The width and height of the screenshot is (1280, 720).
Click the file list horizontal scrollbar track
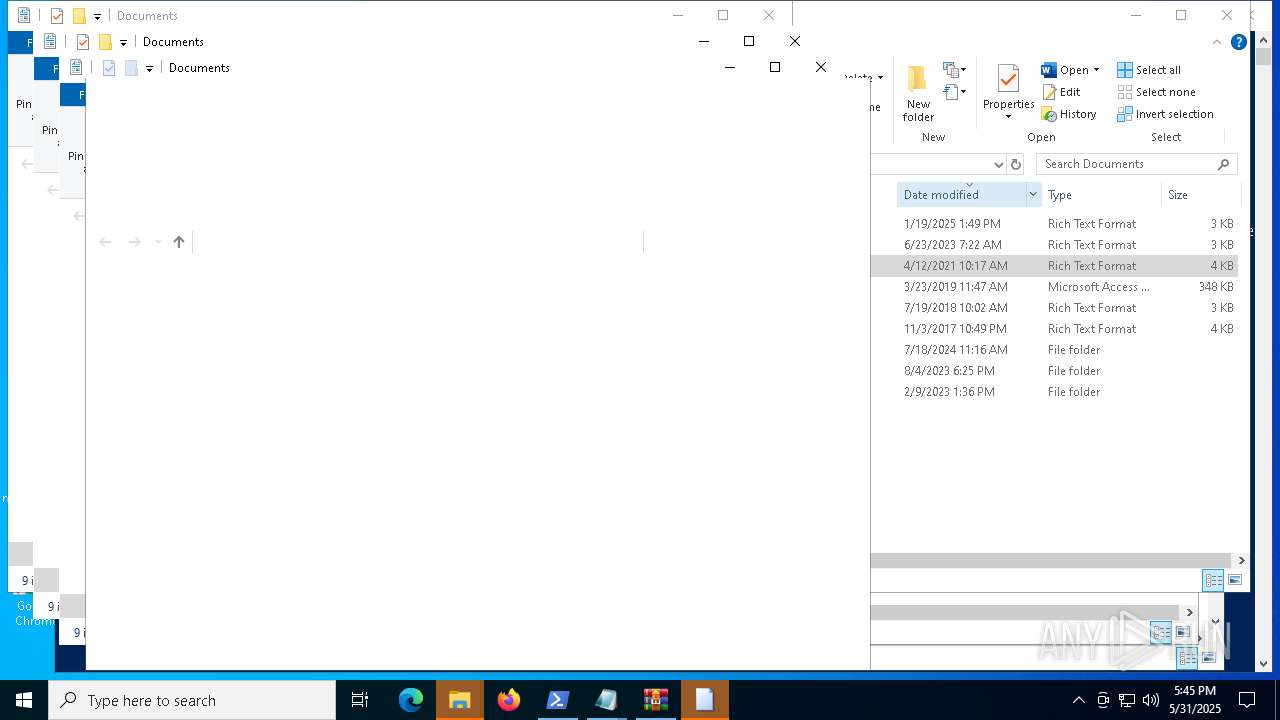(1052, 561)
